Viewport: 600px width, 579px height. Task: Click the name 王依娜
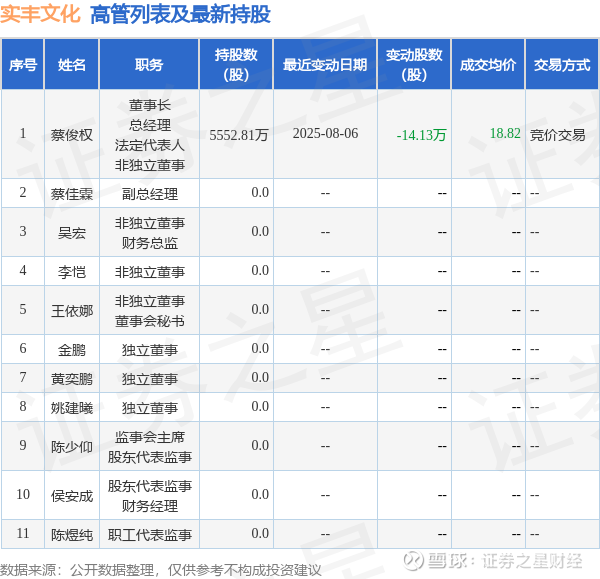click(72, 311)
